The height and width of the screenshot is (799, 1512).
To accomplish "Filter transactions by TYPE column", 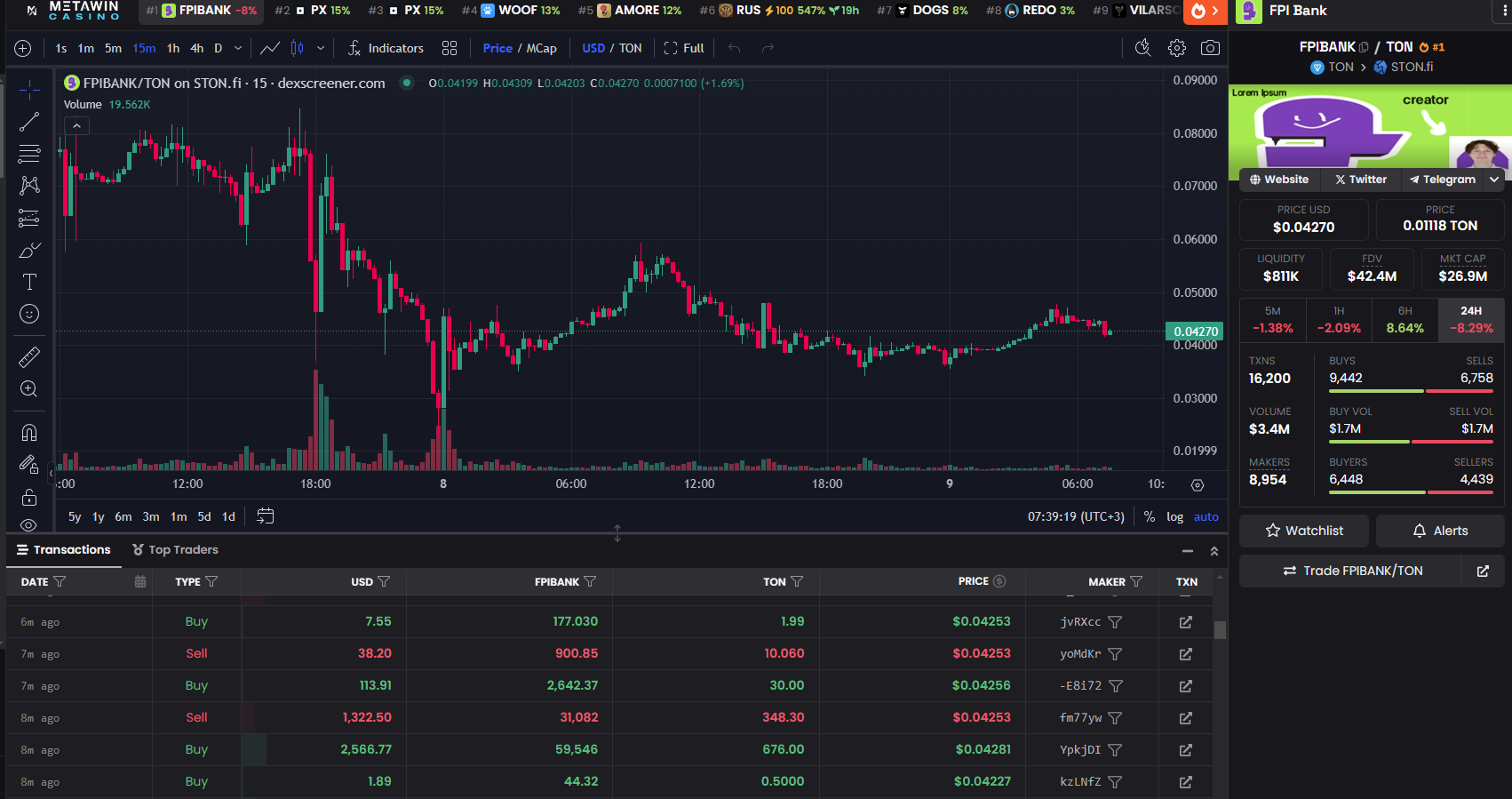I will 211,582.
